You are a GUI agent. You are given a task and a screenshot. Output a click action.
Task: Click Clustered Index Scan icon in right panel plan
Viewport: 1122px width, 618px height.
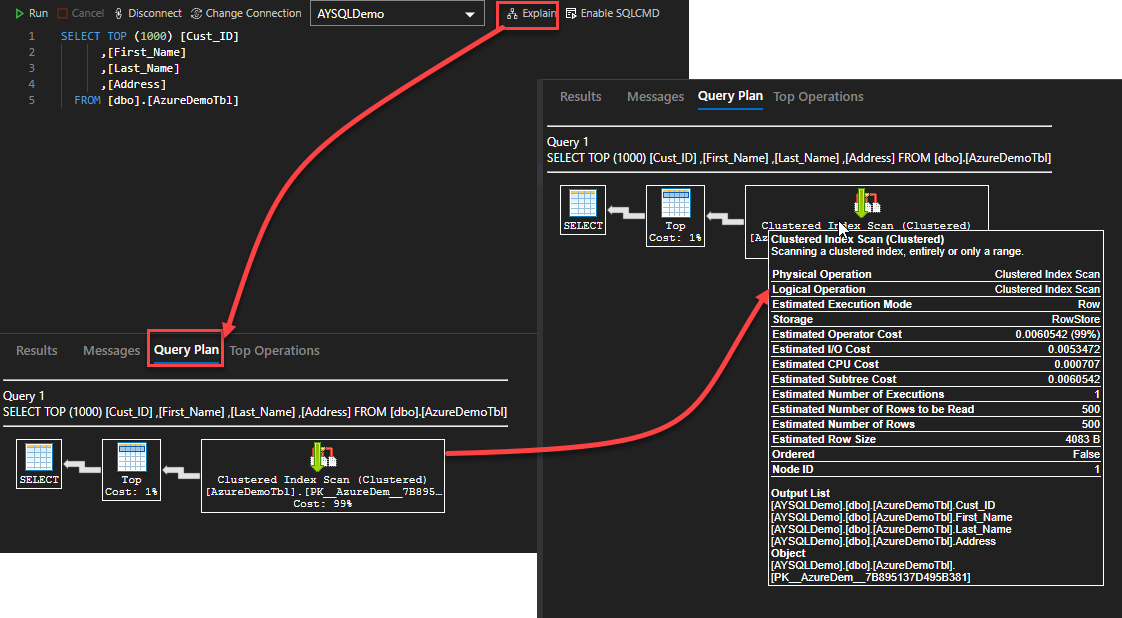tap(867, 204)
